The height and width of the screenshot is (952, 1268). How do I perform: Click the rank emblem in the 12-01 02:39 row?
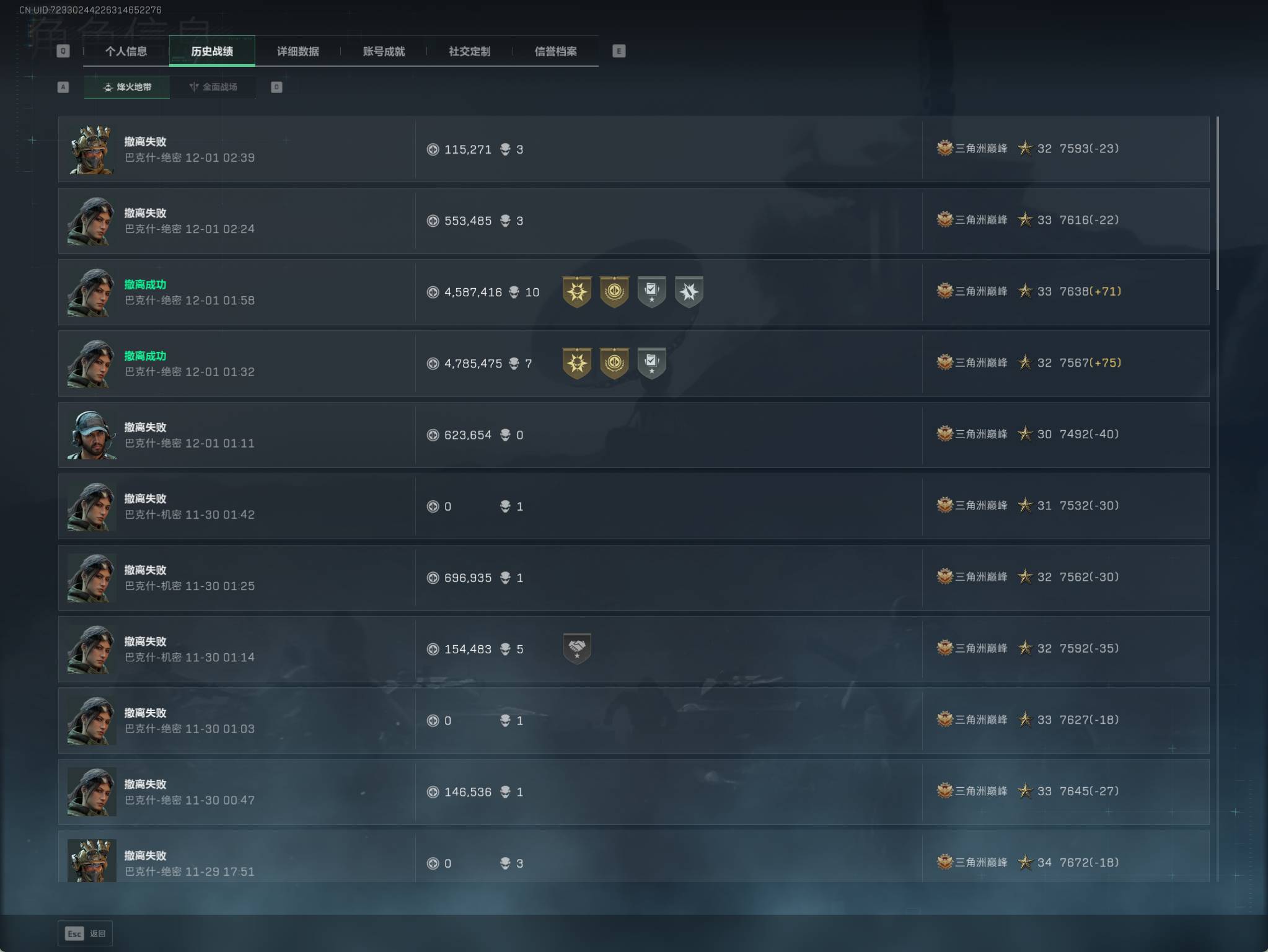coord(944,149)
